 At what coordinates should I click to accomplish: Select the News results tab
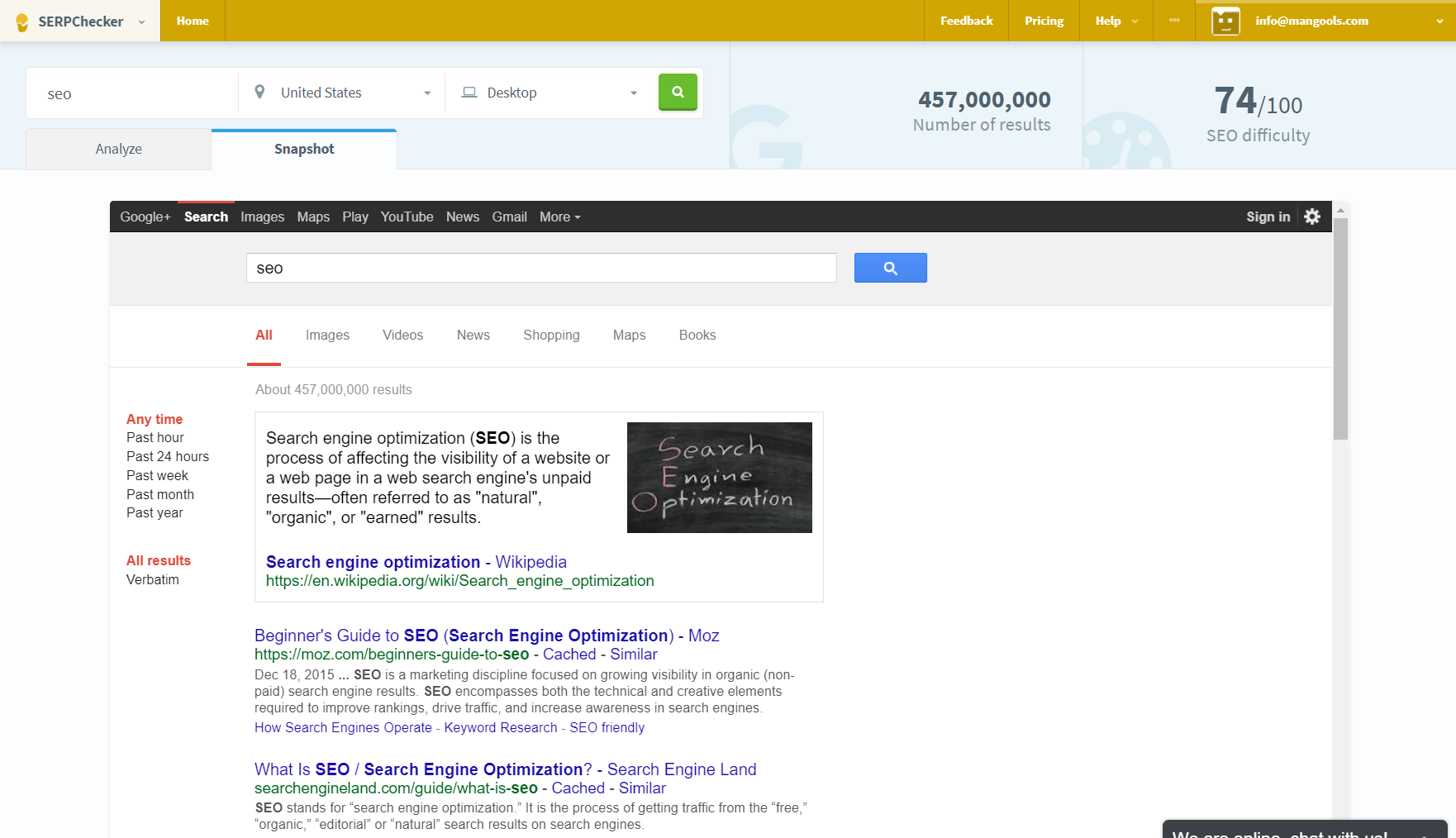pos(473,335)
